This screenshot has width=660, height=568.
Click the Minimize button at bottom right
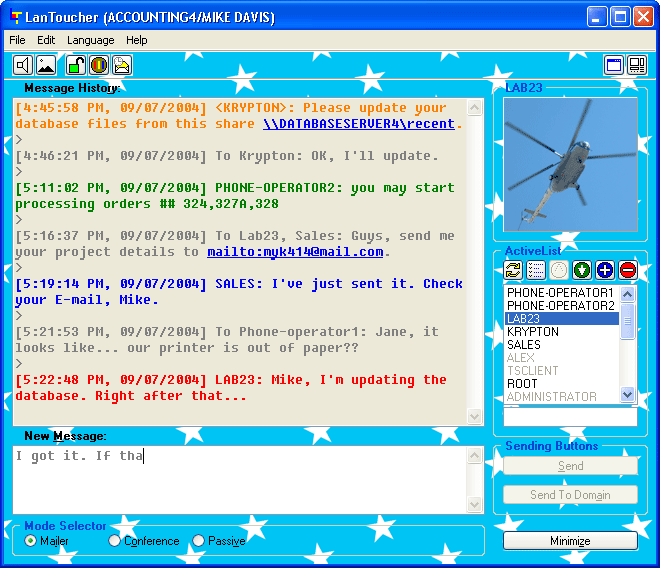pos(570,541)
